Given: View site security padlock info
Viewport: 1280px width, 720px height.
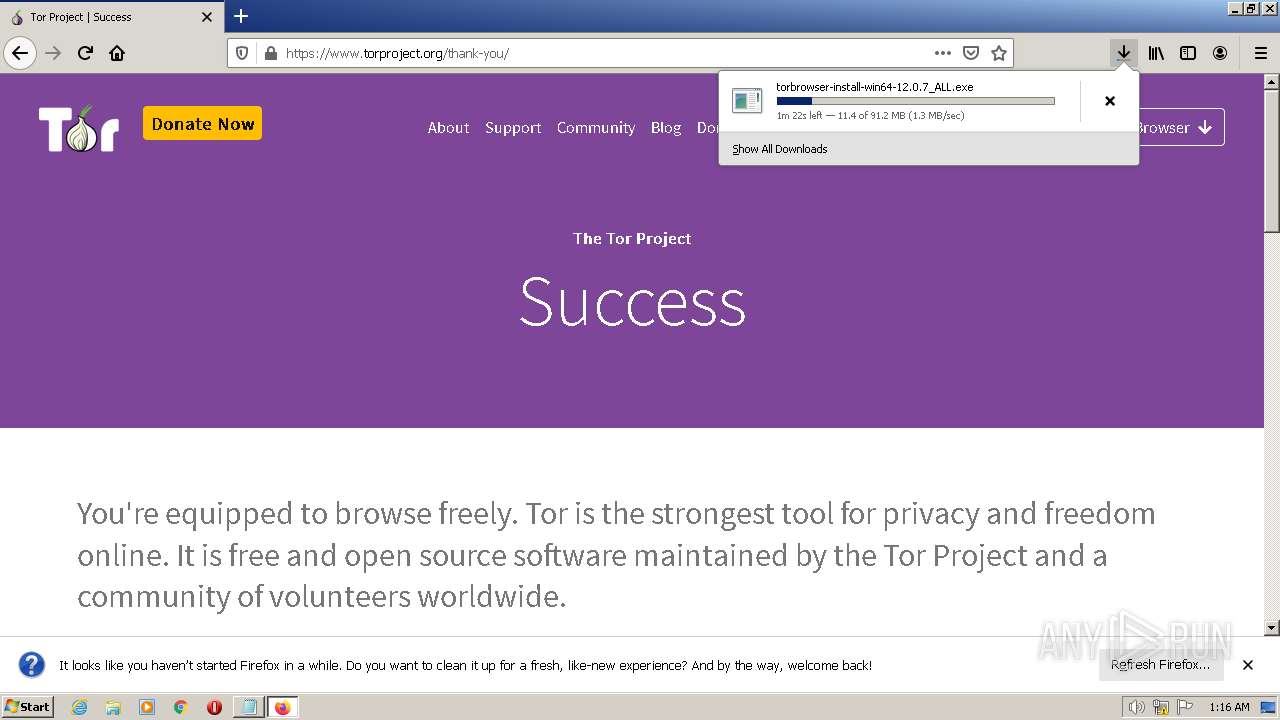Looking at the screenshot, I should point(269,53).
